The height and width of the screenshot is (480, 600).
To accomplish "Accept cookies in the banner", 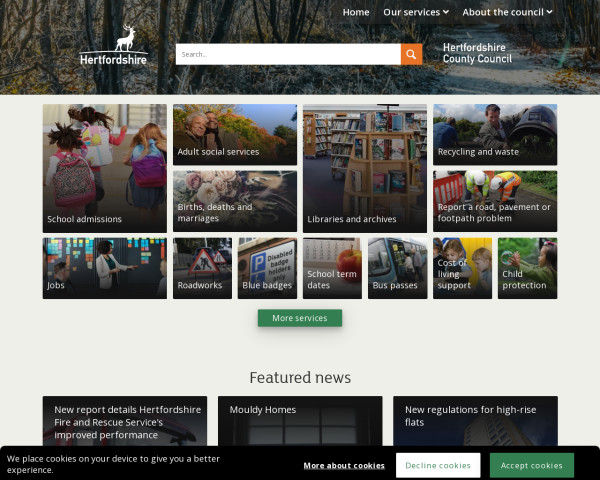I will [531, 465].
